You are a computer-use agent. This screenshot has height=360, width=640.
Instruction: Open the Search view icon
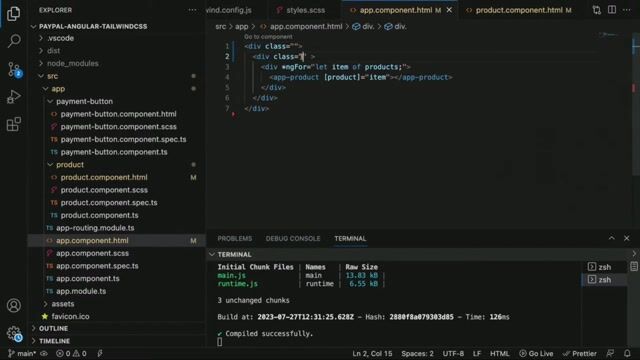click(x=14, y=41)
